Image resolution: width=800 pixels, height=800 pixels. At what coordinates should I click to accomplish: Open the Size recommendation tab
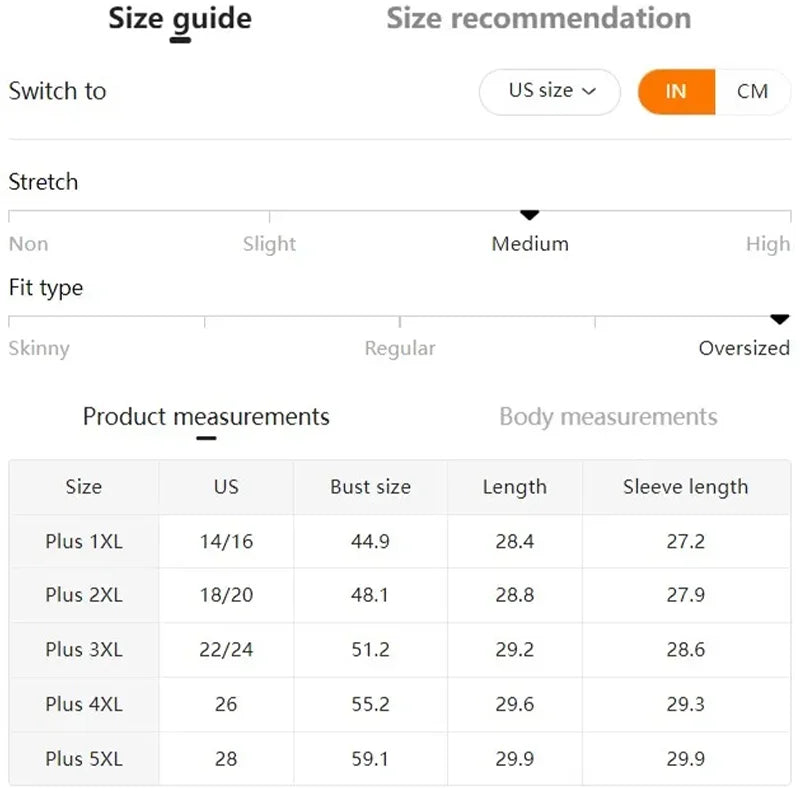538,18
